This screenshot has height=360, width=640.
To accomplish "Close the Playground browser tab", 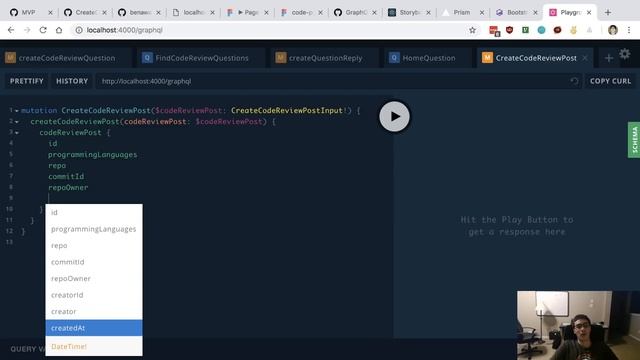I will pyautogui.click(x=589, y=13).
